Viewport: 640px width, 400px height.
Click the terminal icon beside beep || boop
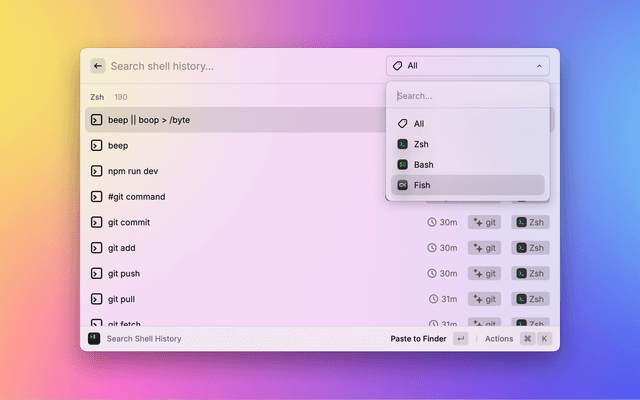(96, 120)
